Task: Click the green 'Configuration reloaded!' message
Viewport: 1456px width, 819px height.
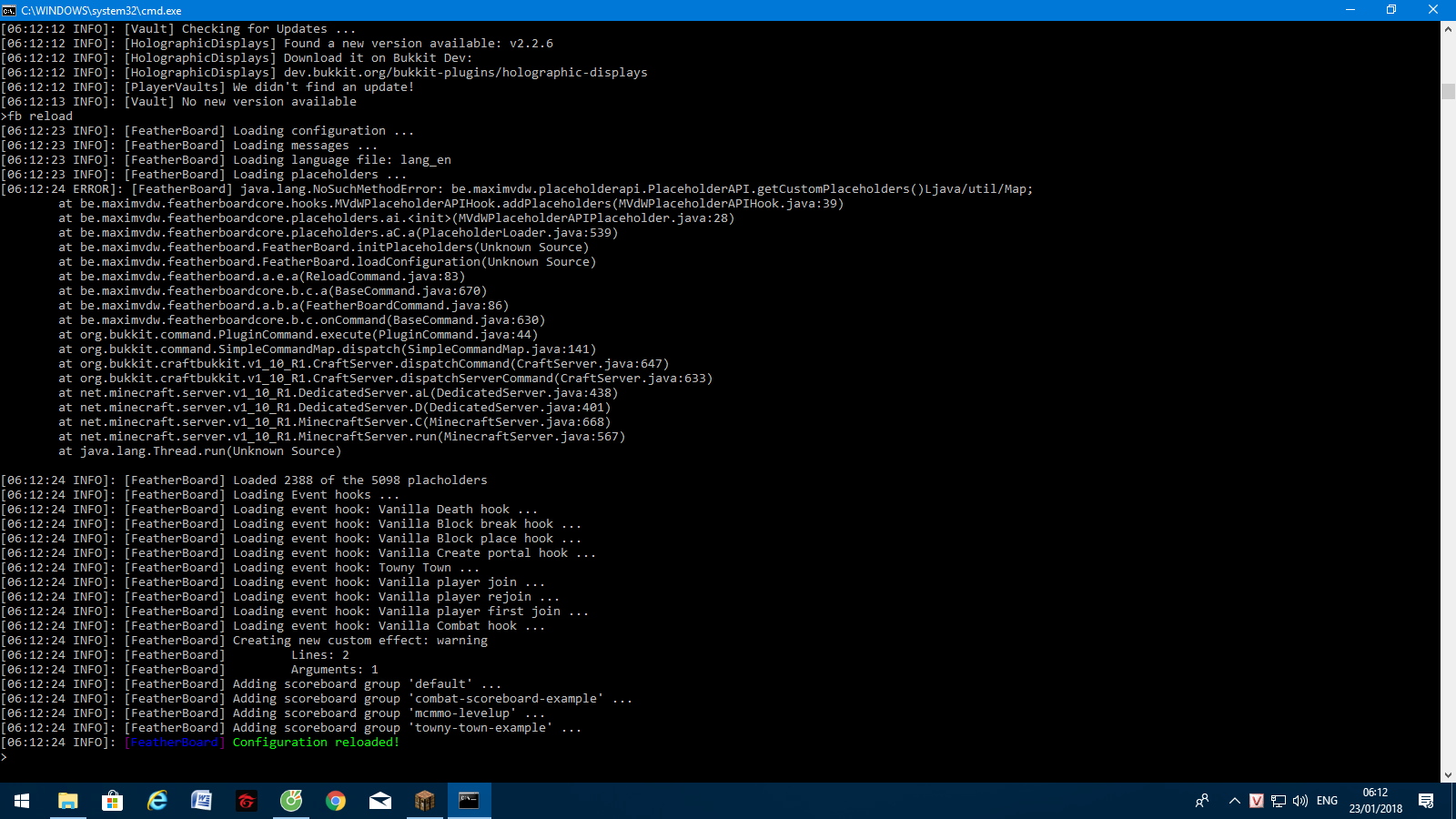Action: click(317, 743)
